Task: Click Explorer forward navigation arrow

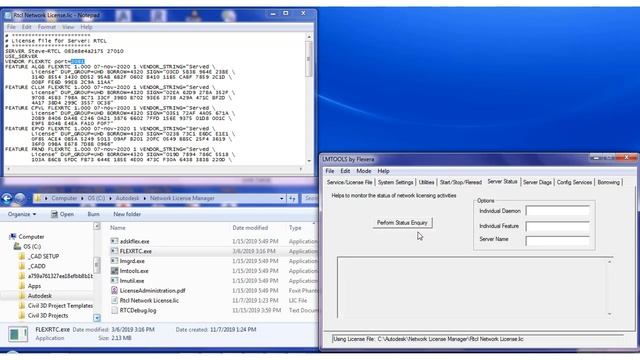Action: [x=20, y=198]
